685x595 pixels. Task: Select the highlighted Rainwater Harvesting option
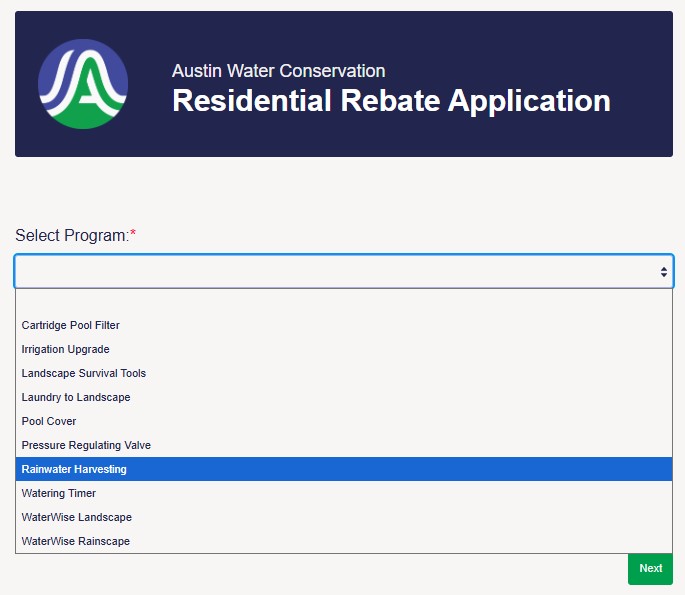pyautogui.click(x=74, y=469)
